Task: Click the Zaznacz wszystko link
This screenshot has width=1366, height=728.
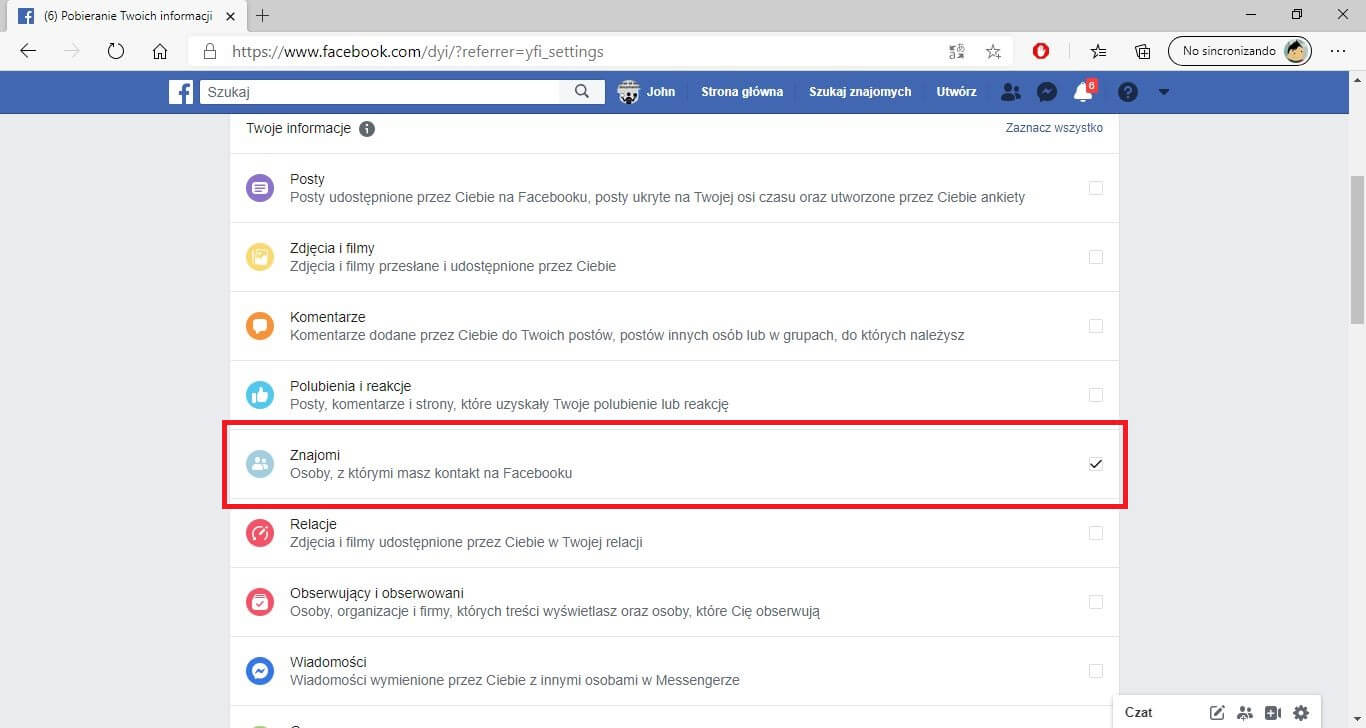Action: (x=1054, y=128)
